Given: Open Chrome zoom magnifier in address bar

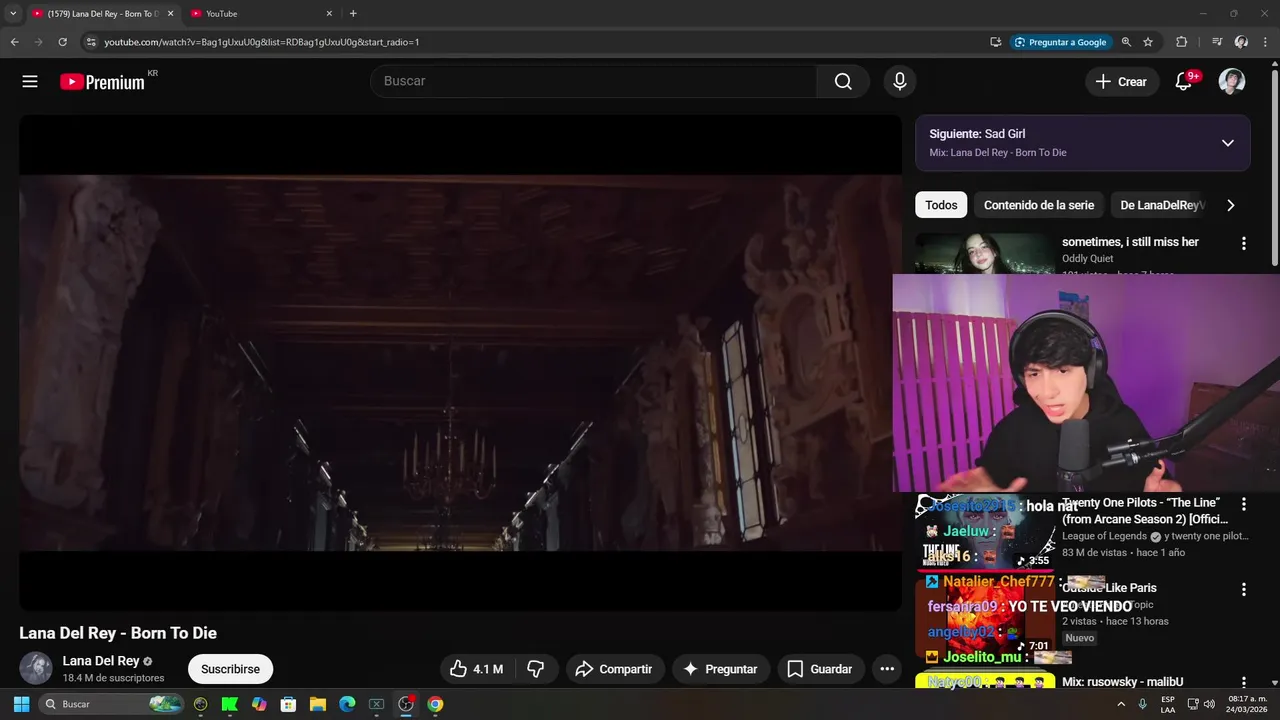Looking at the screenshot, I should tap(1126, 42).
